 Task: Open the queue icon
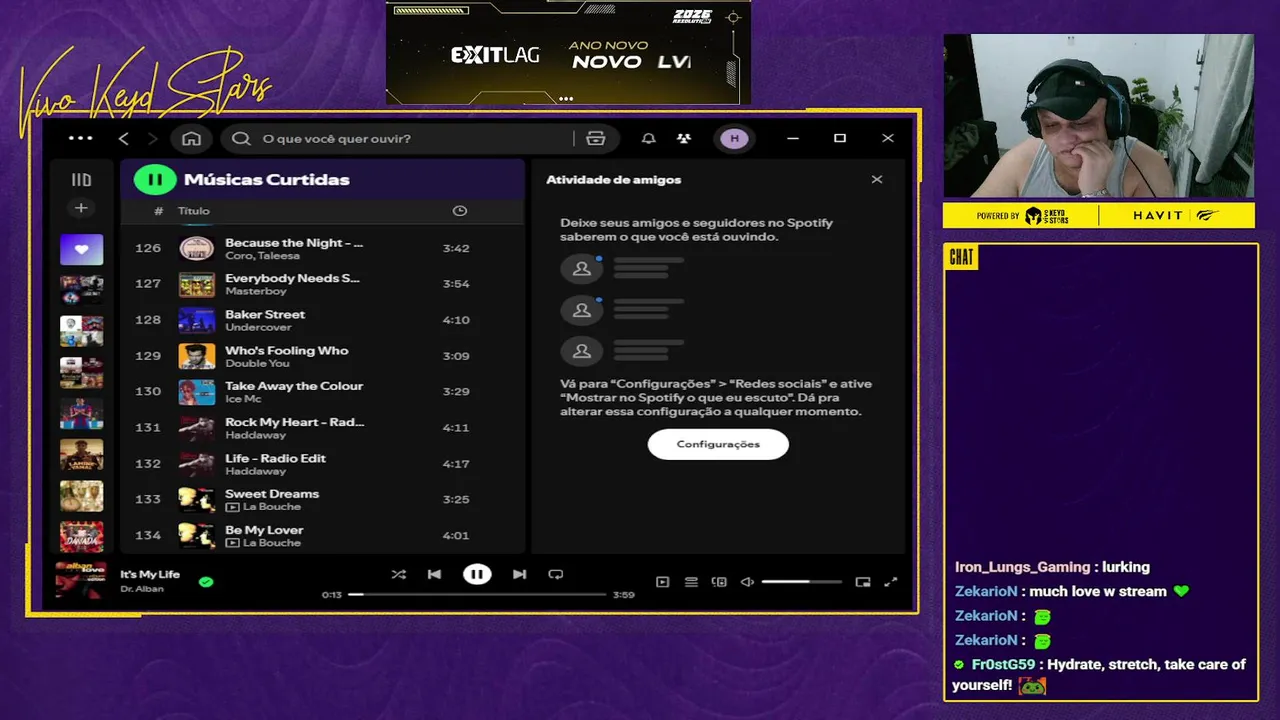click(x=691, y=582)
